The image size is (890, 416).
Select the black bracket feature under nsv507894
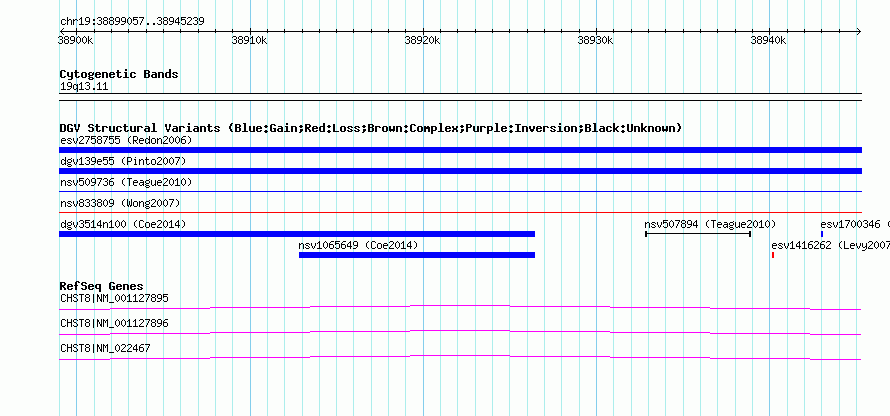pyautogui.click(x=699, y=234)
